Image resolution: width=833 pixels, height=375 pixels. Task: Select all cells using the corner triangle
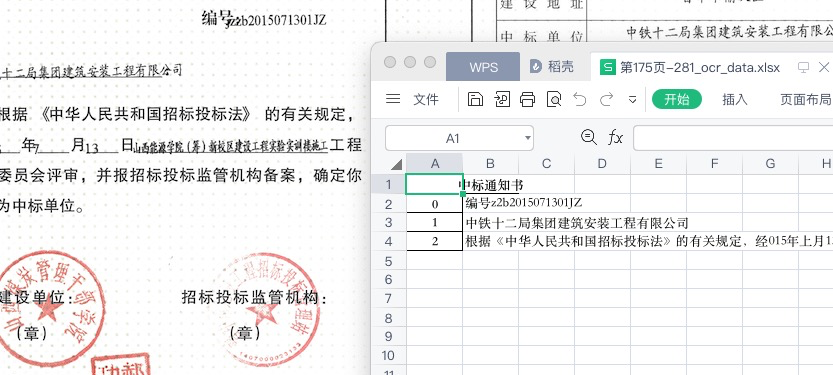(x=396, y=164)
